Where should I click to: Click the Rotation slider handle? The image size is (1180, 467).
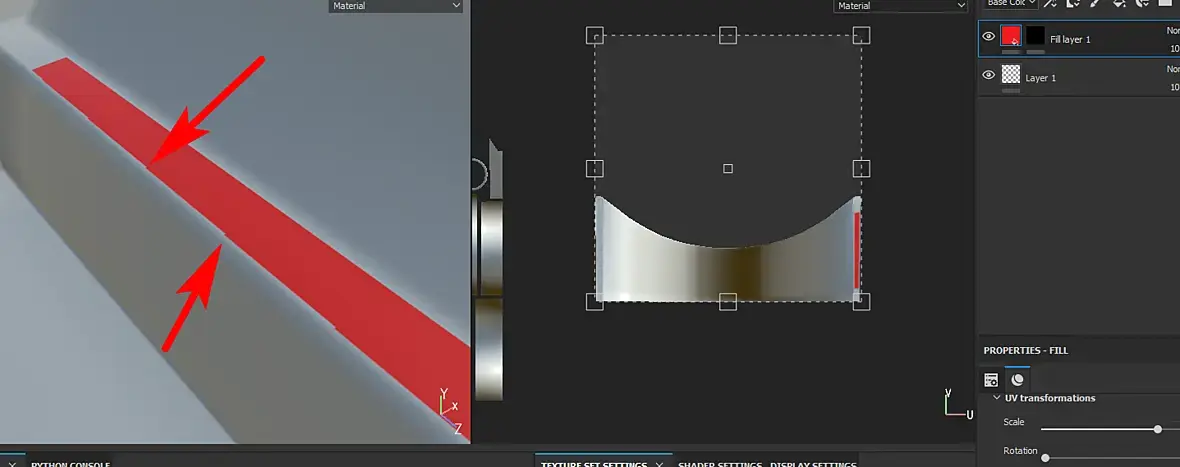pos(1045,458)
